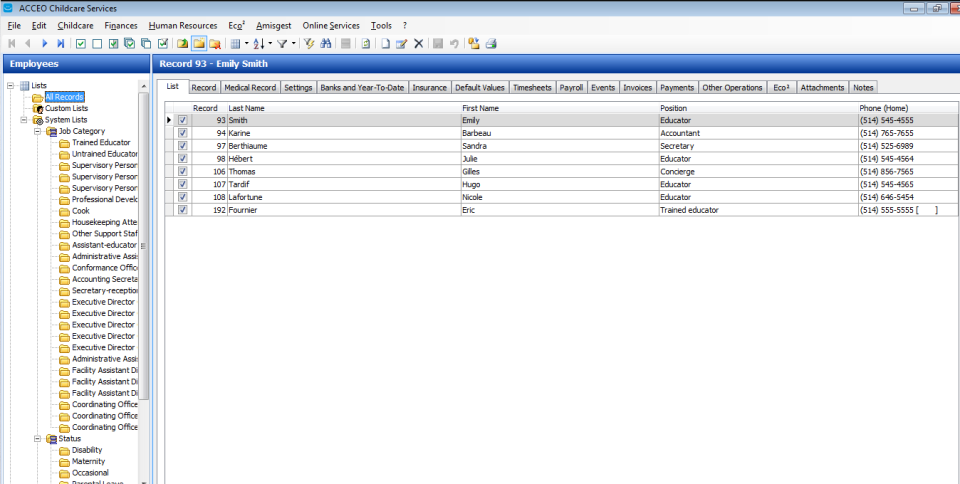Viewport: 960px width, 484px height.
Task: Sort by the Last Name column header
Action: 343,108
